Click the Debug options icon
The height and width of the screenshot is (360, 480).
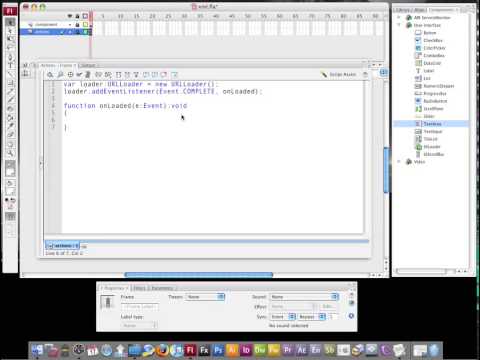click(108, 75)
